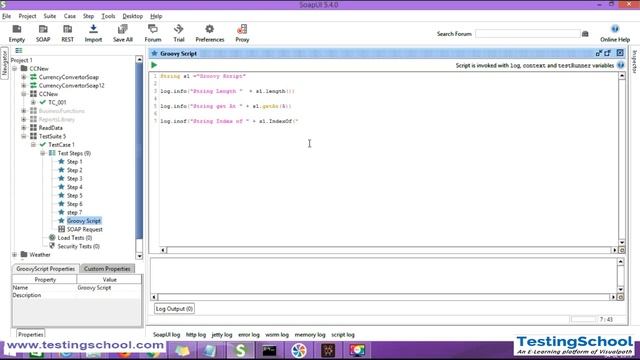
Task: Select CurrencyConvertorSoap interface
Action: (x=69, y=77)
